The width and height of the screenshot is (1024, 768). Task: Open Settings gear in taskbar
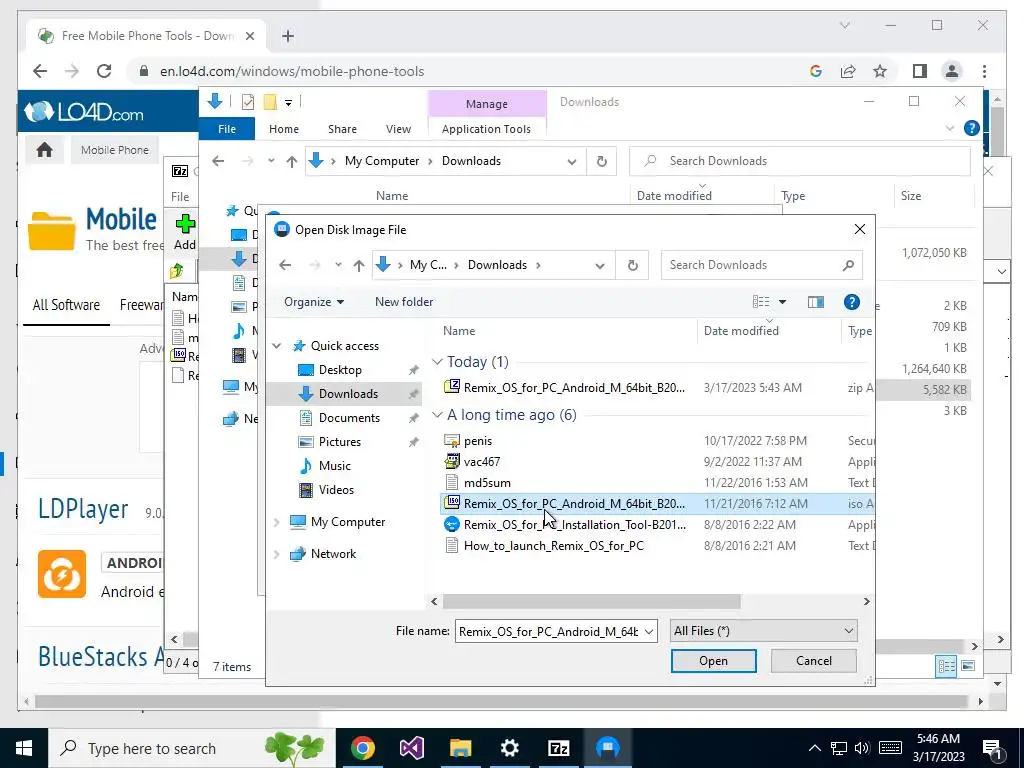tap(509, 748)
